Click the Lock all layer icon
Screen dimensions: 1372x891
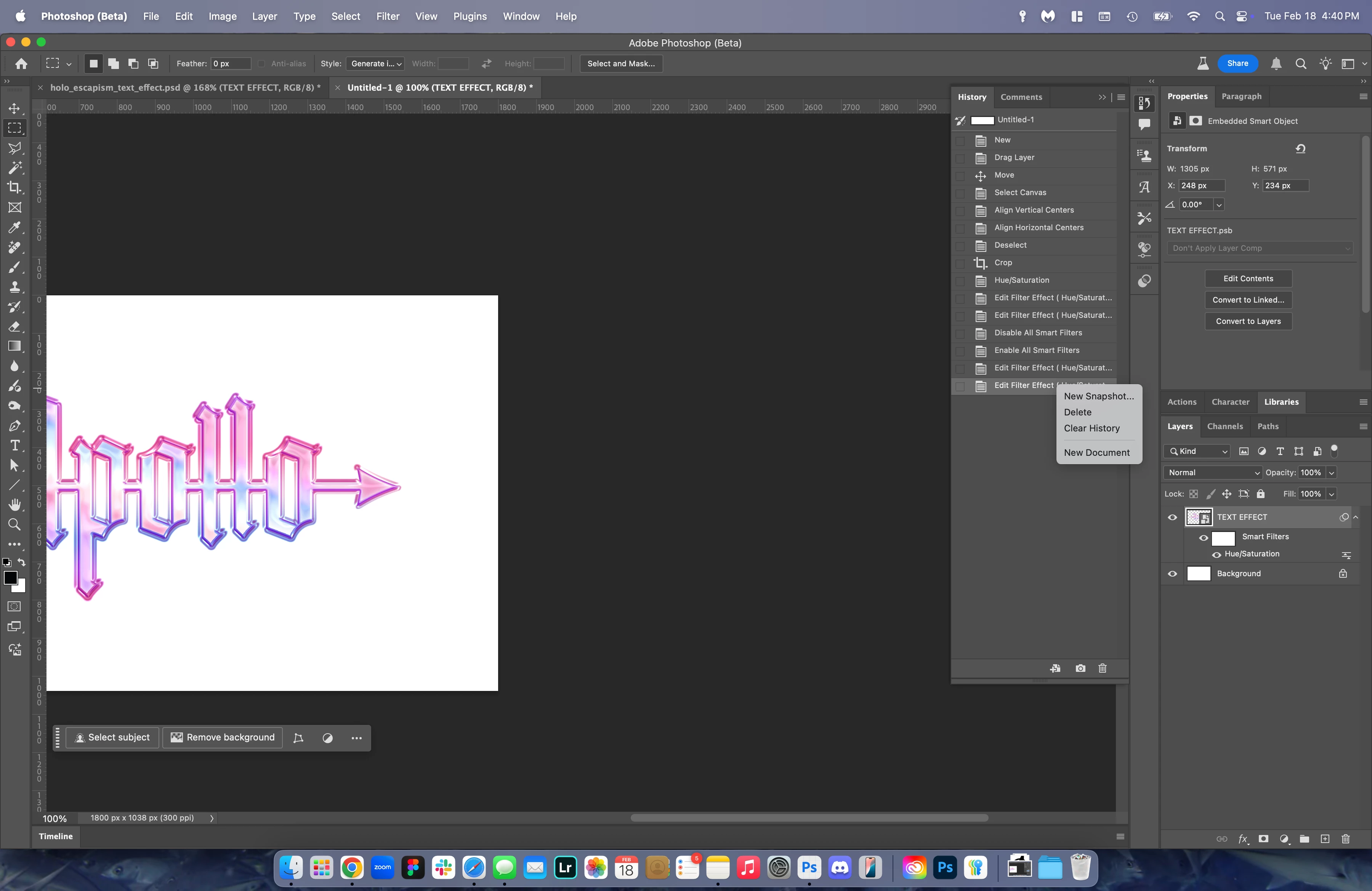pos(1261,494)
